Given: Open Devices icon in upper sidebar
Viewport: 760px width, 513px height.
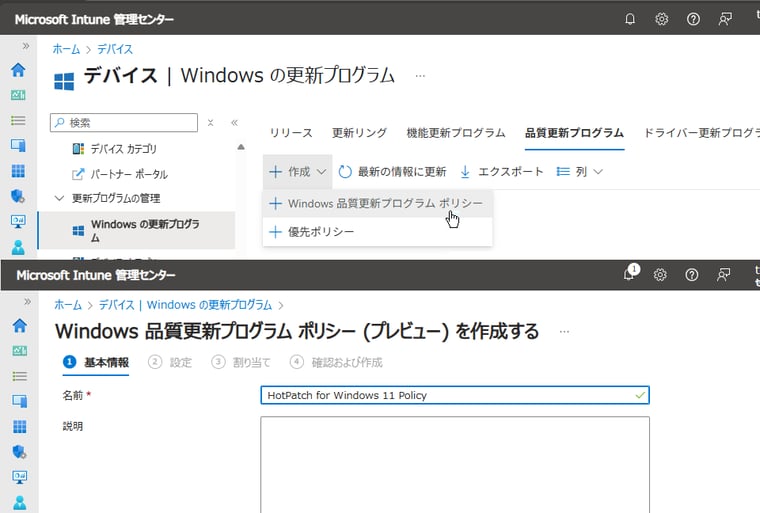Looking at the screenshot, I should [x=18, y=145].
